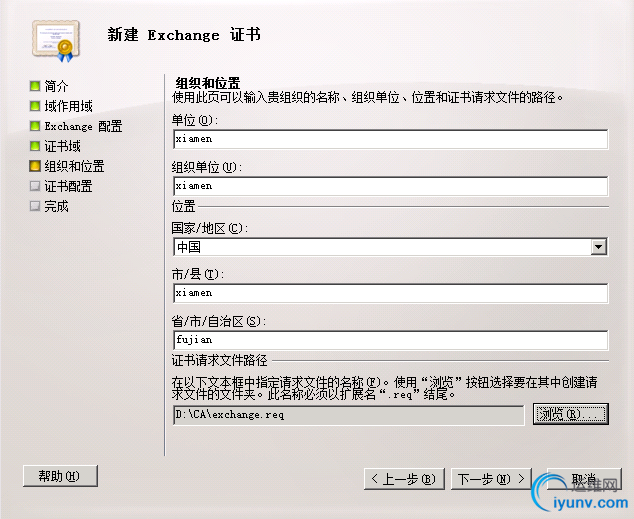Viewport: 634px width, 519px height.
Task: Click the 帮助(H) help button
Action: (60, 476)
